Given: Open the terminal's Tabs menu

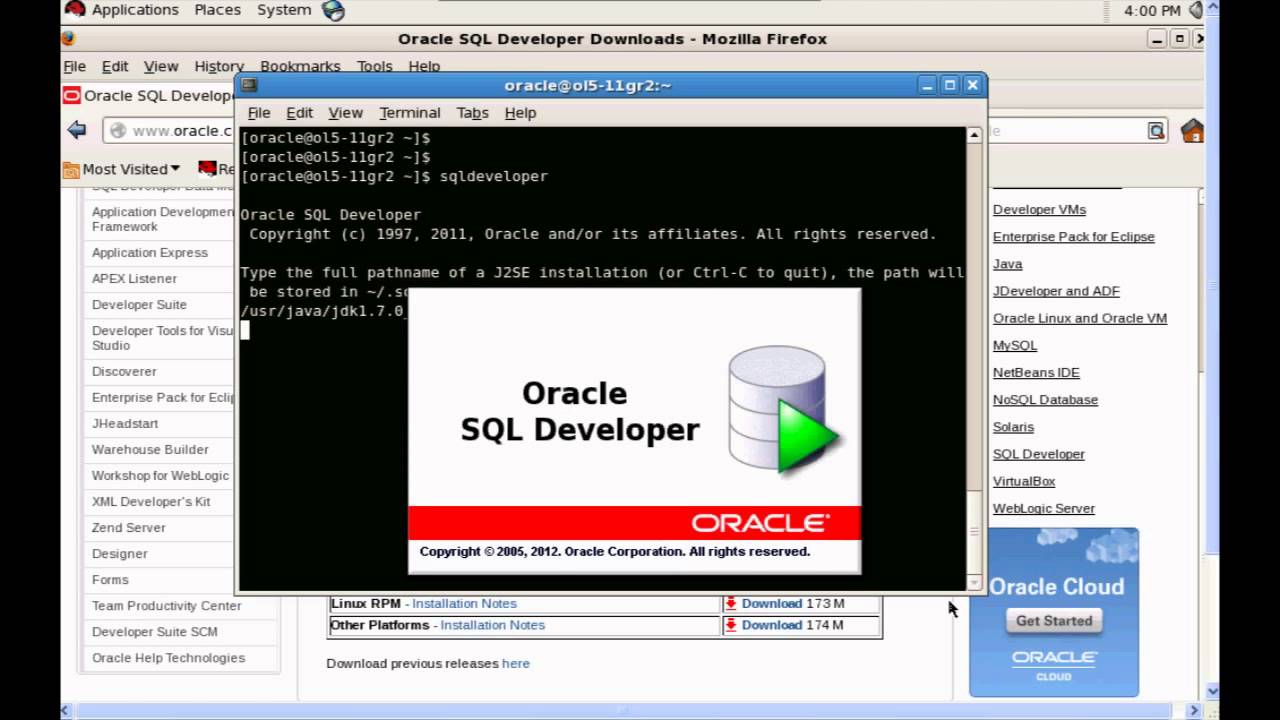Looking at the screenshot, I should pos(472,113).
